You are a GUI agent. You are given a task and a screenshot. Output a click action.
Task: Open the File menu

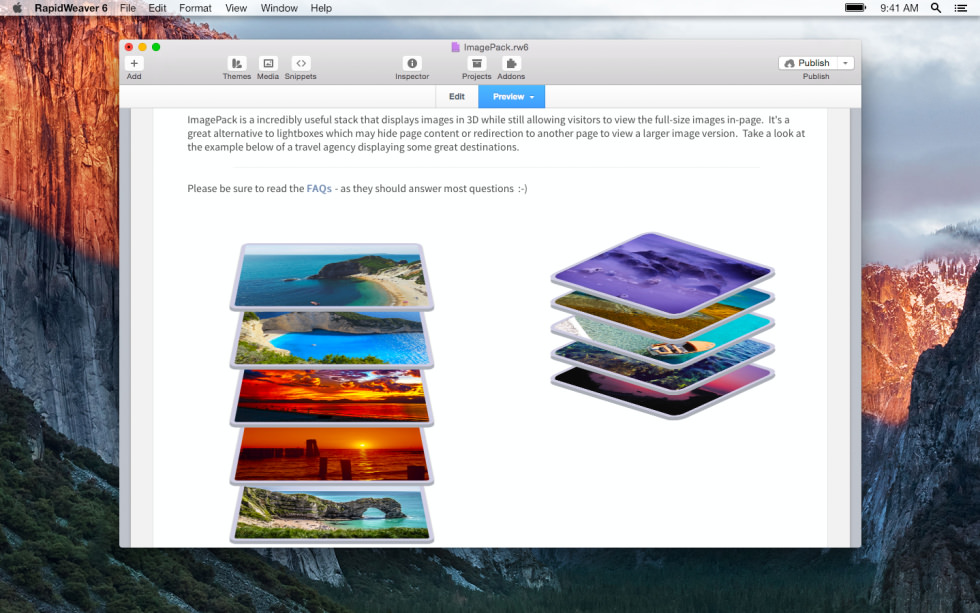[x=128, y=8]
